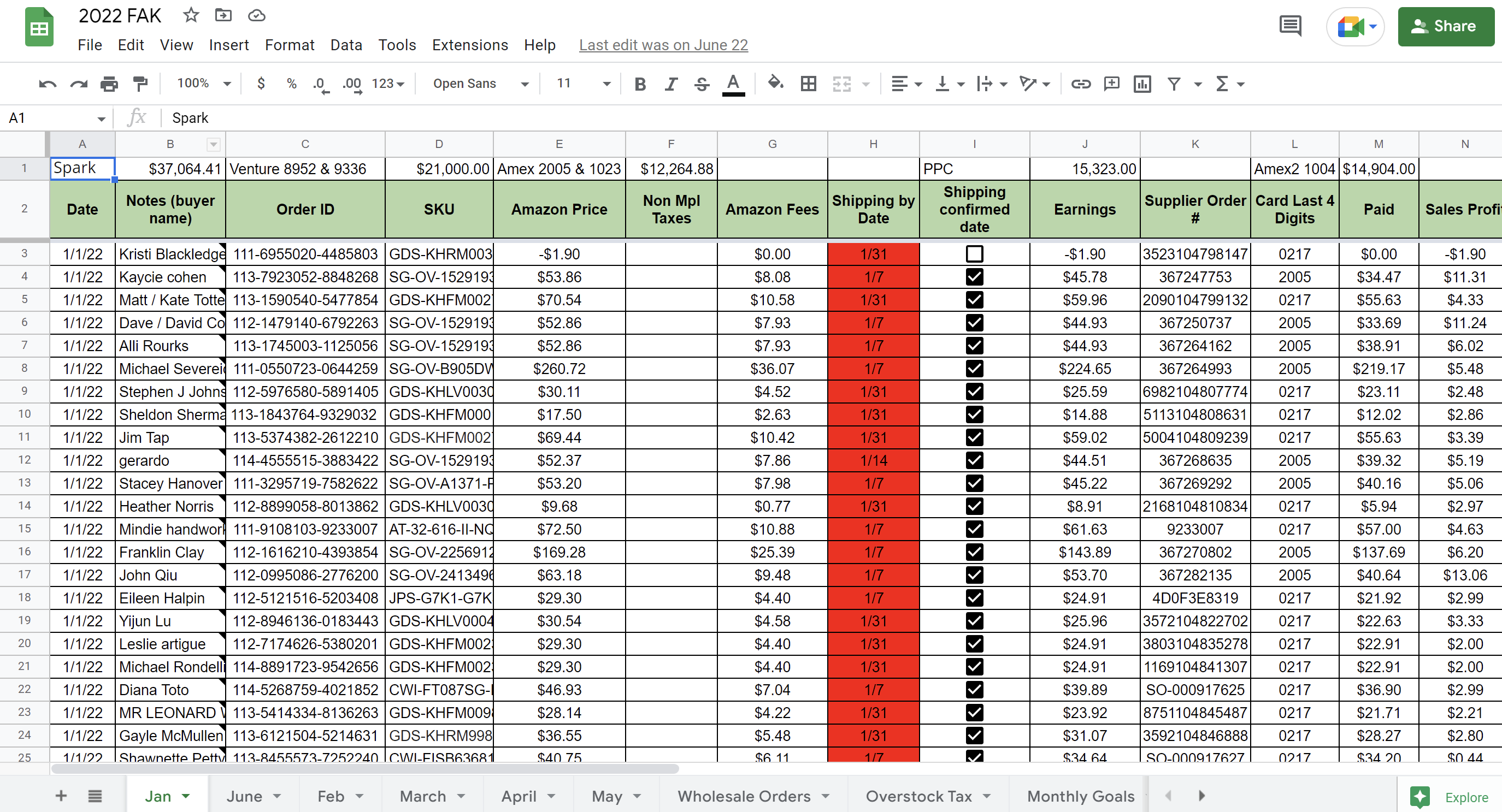
Task: Click the insert link icon
Action: pyautogui.click(x=1080, y=84)
